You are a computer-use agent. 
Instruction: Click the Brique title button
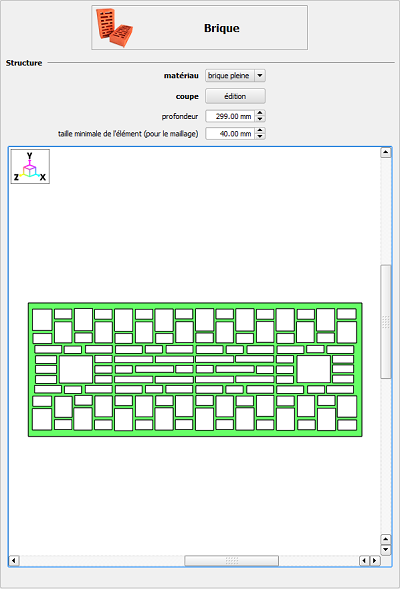click(199, 28)
